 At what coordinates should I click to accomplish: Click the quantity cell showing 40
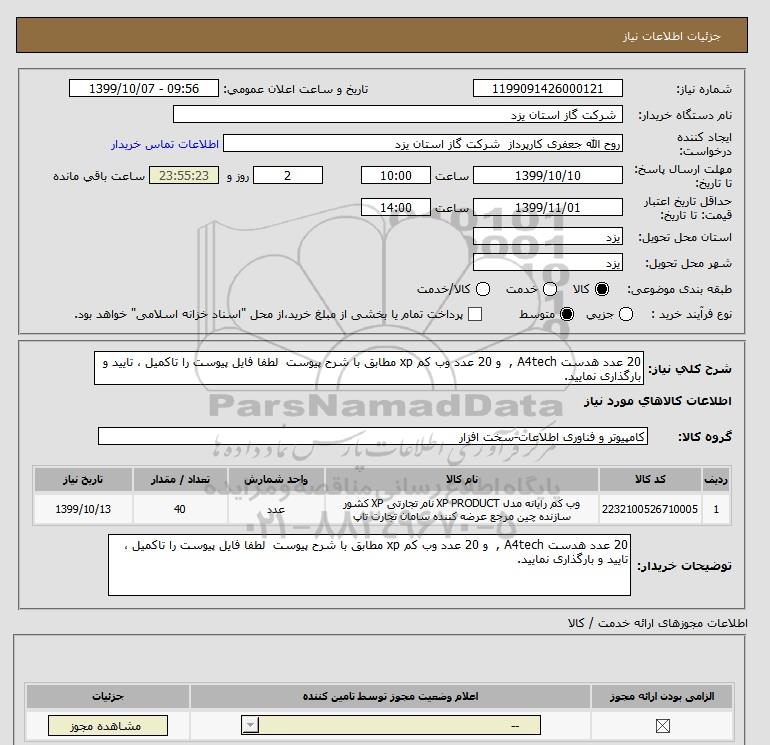(180, 509)
